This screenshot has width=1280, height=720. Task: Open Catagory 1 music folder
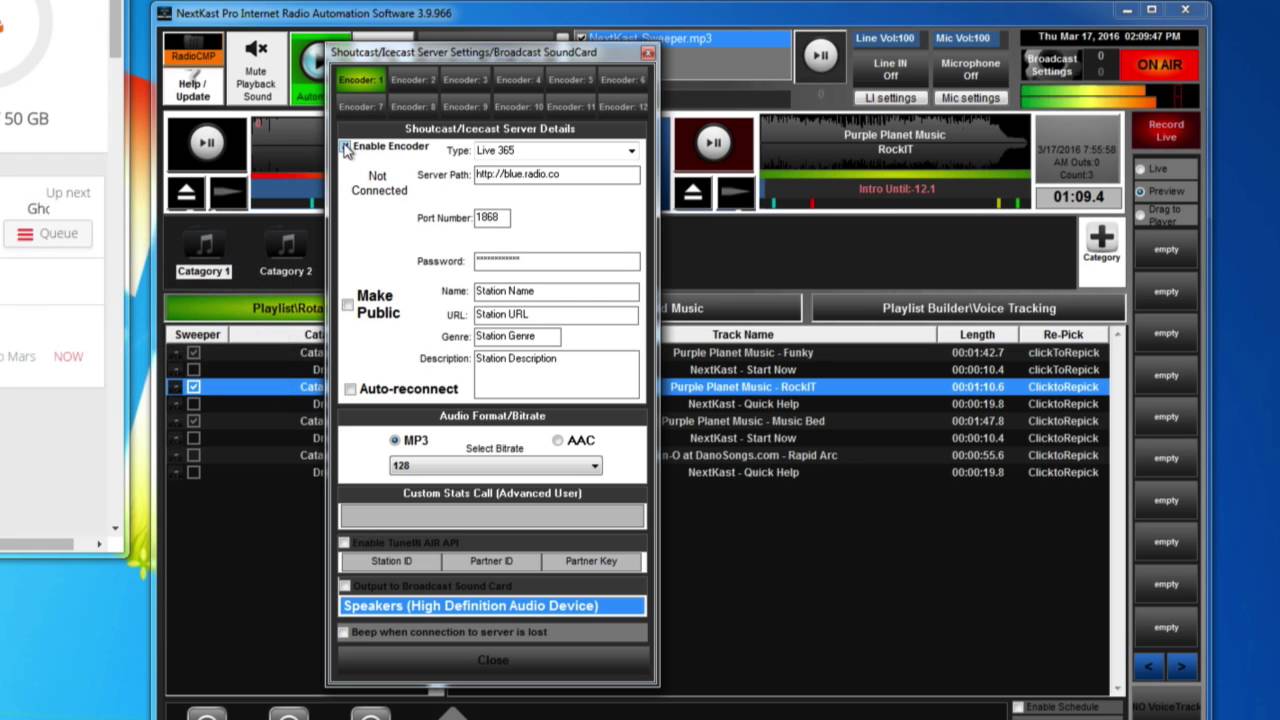point(204,253)
